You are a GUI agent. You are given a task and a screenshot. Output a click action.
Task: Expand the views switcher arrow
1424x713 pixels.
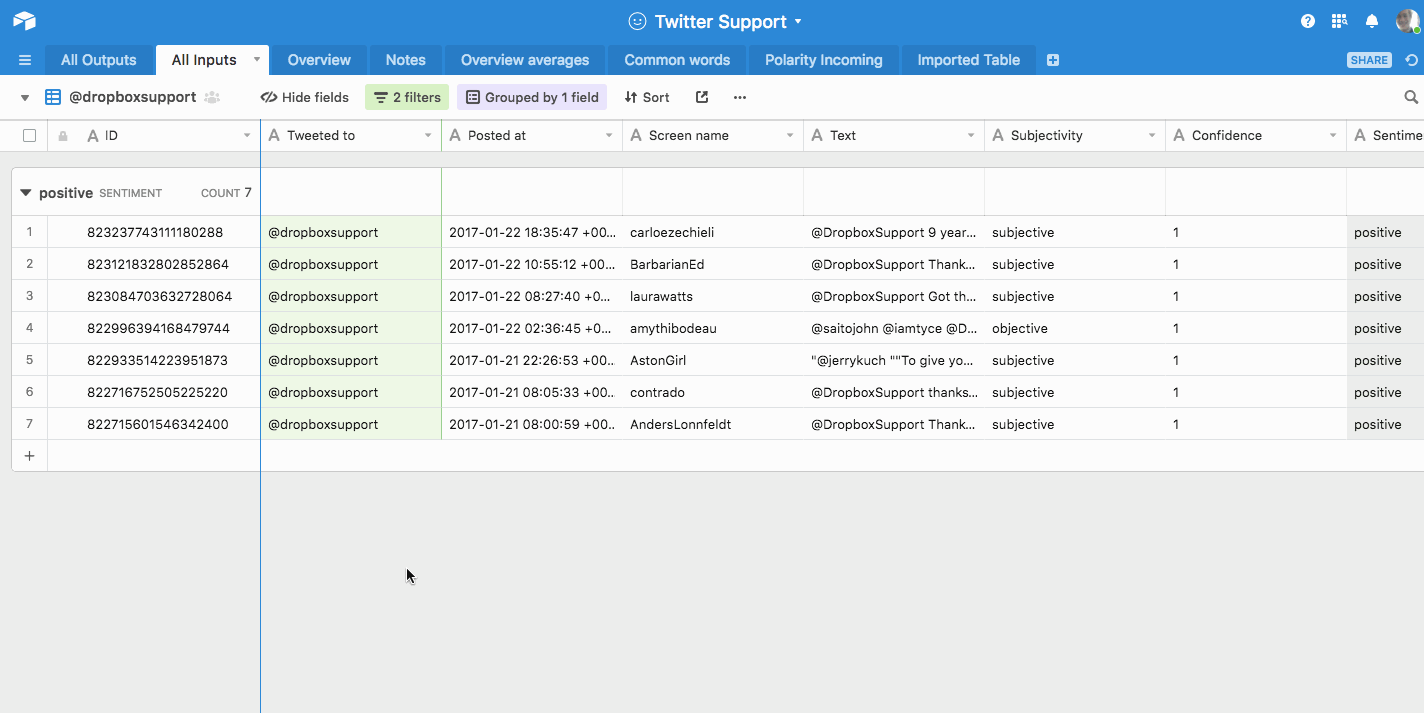pos(25,98)
